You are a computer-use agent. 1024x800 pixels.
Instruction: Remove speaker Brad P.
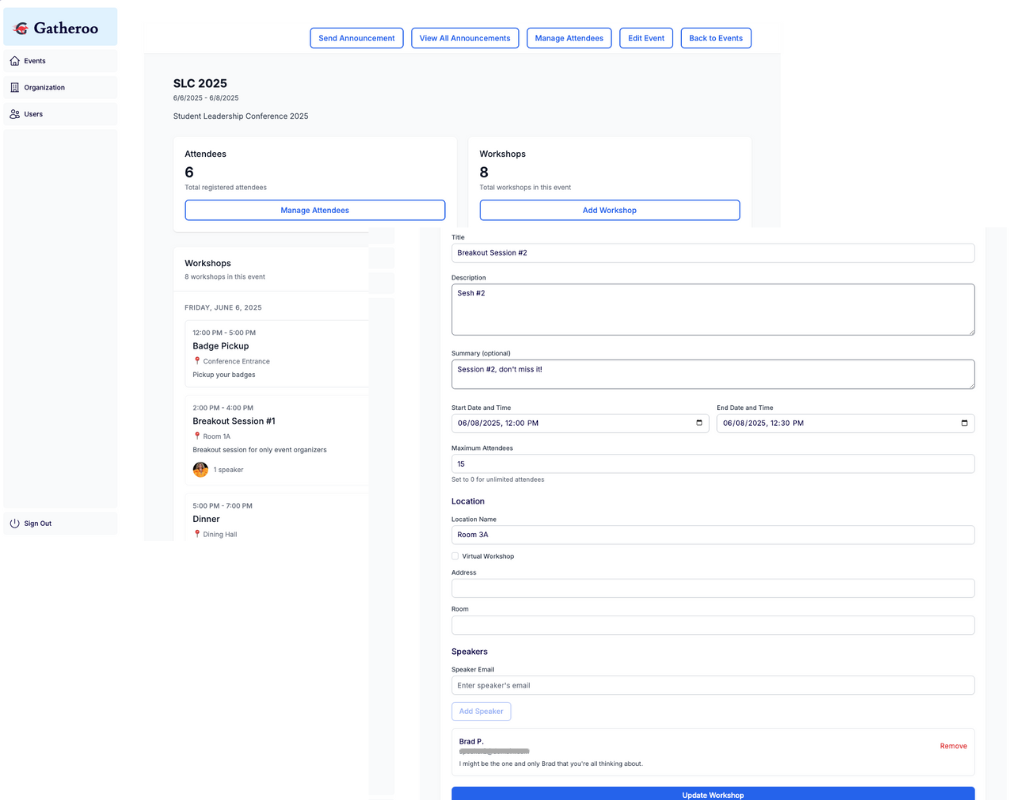(952, 746)
